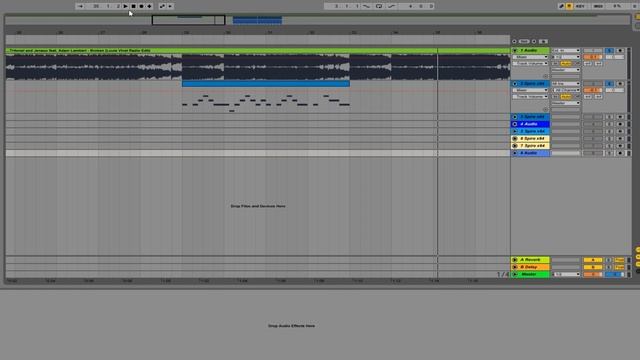Viewport: 640px width, 360px height.
Task: Click the arrangement overview view box
Action: (x=188, y=20)
